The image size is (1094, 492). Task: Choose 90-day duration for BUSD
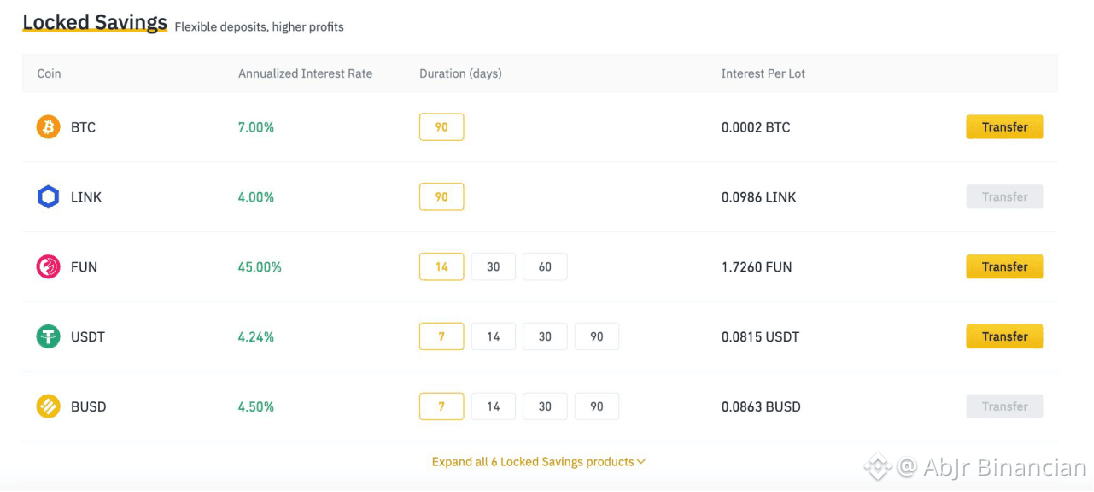[x=597, y=407]
